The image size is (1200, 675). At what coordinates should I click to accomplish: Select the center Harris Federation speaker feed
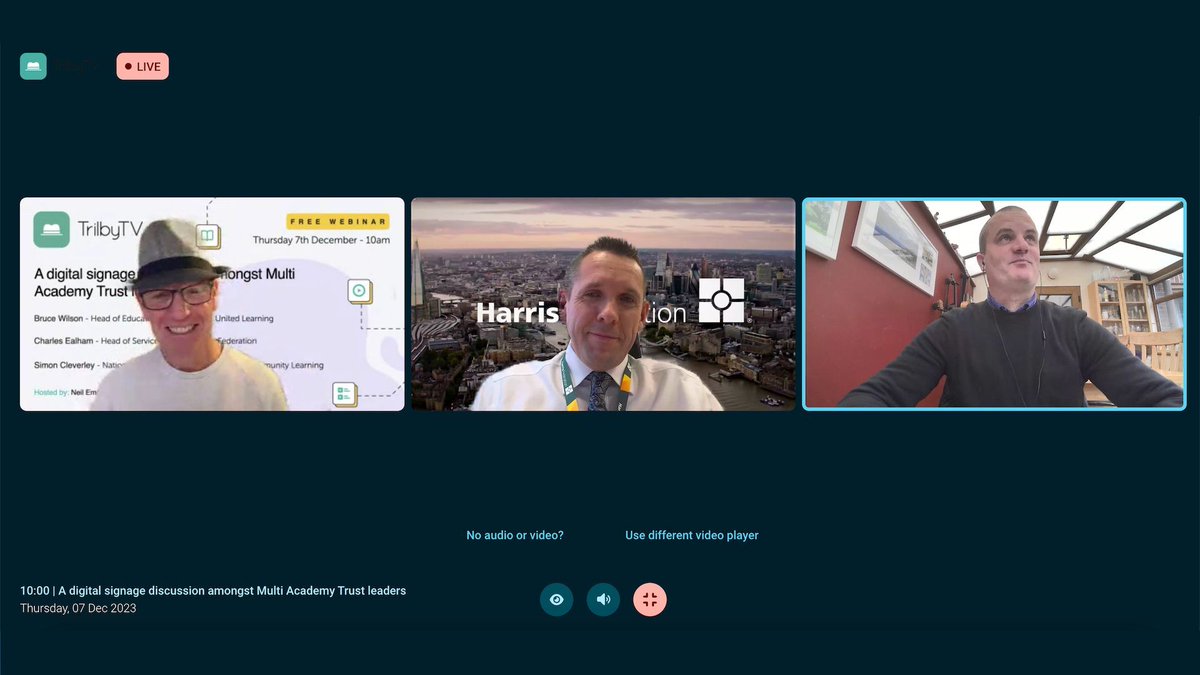tap(603, 303)
